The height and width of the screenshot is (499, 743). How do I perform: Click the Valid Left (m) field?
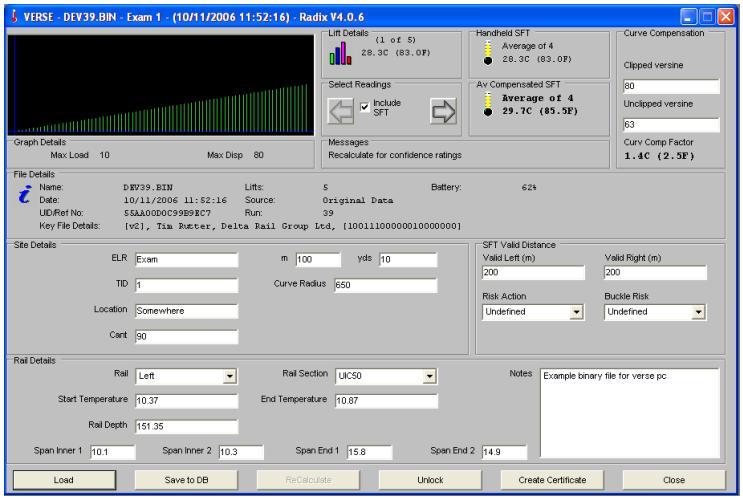pyautogui.click(x=533, y=272)
